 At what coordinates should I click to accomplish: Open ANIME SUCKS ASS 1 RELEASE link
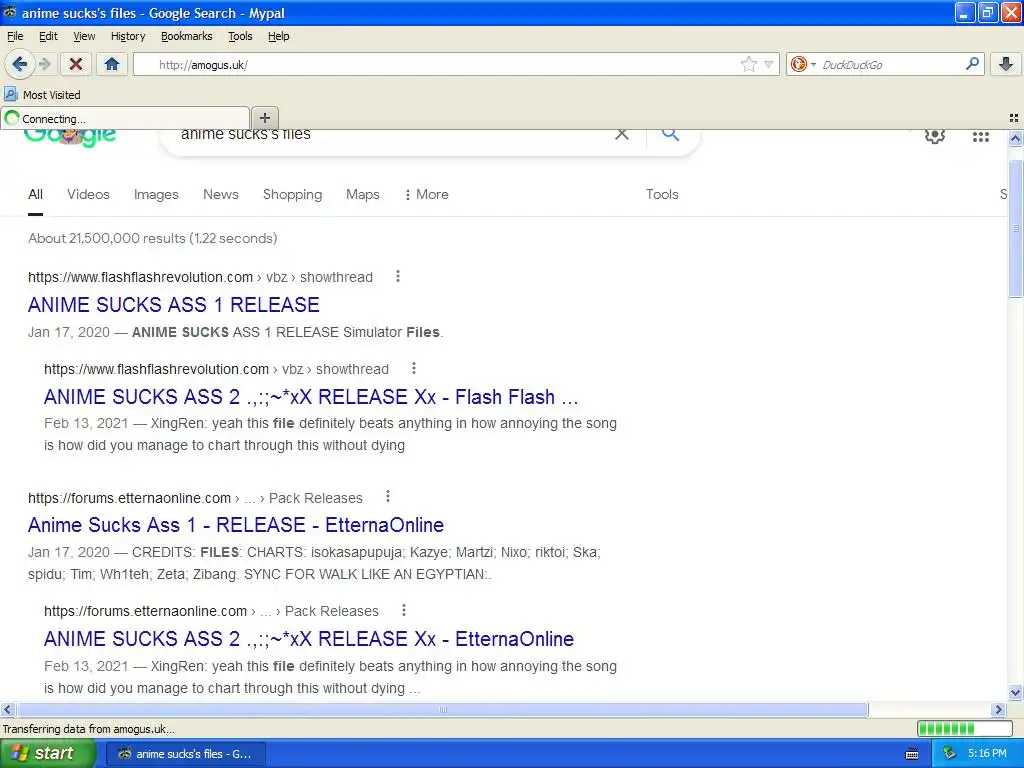click(x=174, y=304)
